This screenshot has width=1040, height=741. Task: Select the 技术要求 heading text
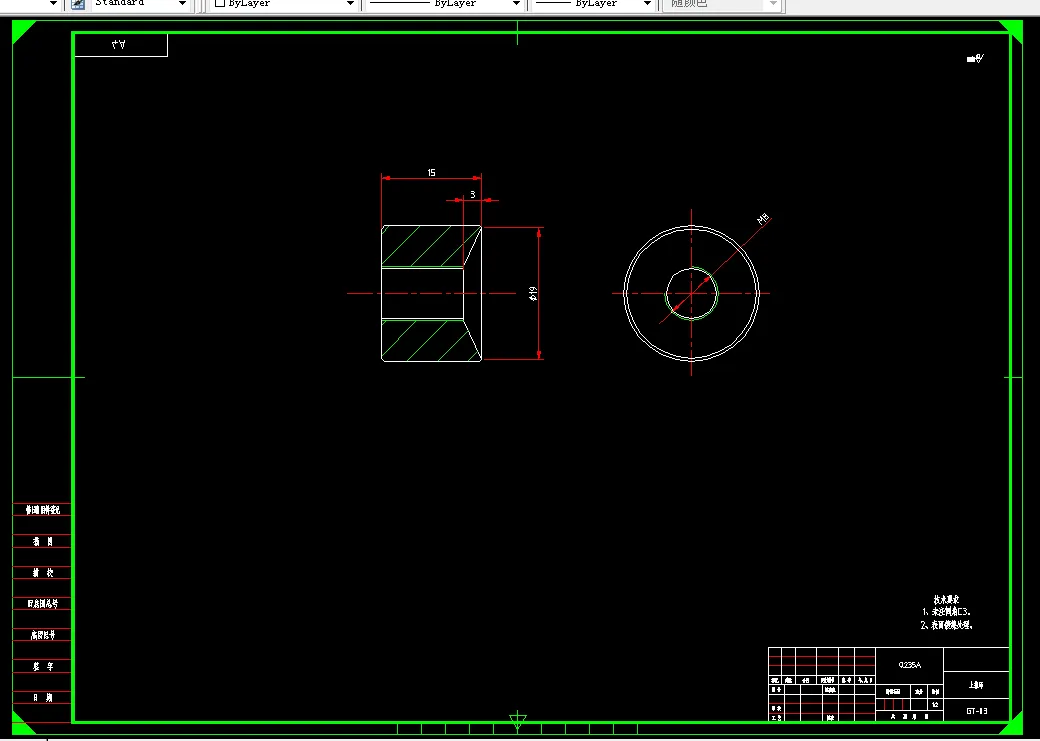tap(946, 599)
